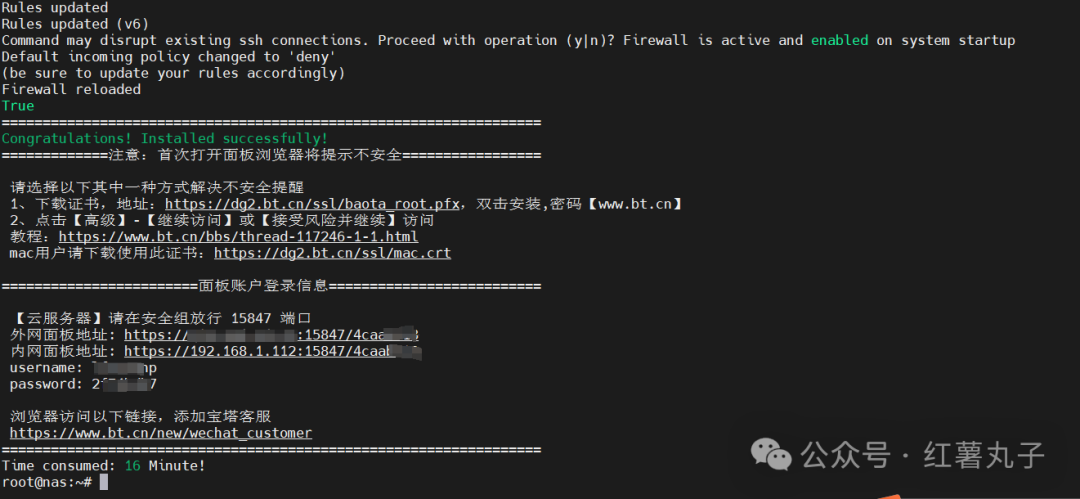Click the 'Firewall reloaded' output line
The image size is (1080, 499).
[x=71, y=90]
